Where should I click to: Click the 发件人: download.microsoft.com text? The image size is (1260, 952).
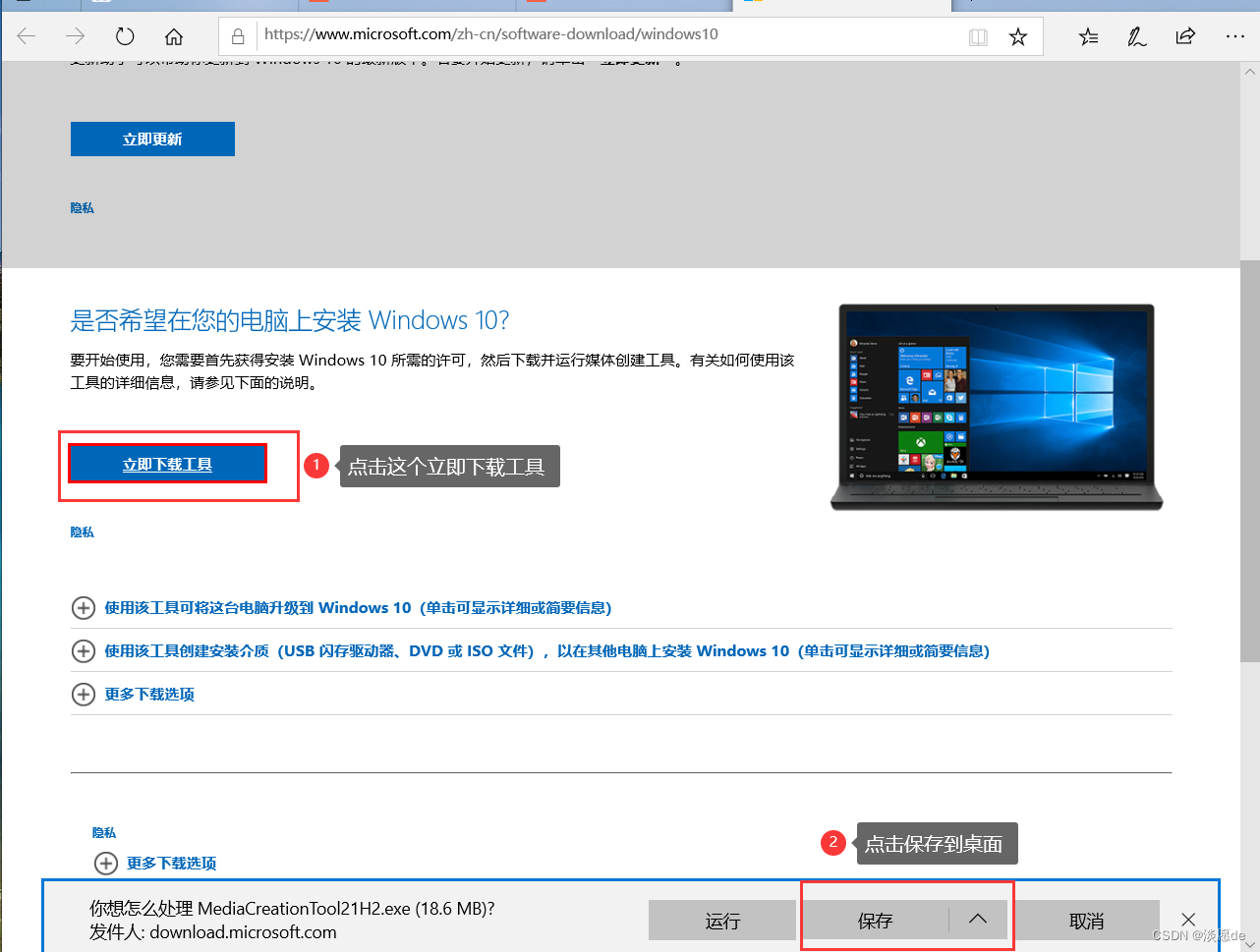(x=213, y=932)
